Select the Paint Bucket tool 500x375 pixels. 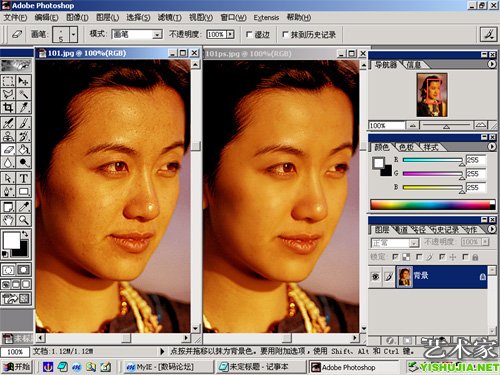pos(23,149)
